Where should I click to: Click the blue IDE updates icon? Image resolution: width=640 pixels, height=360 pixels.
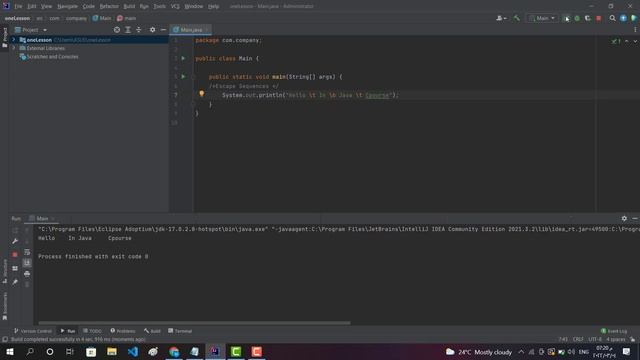623,18
